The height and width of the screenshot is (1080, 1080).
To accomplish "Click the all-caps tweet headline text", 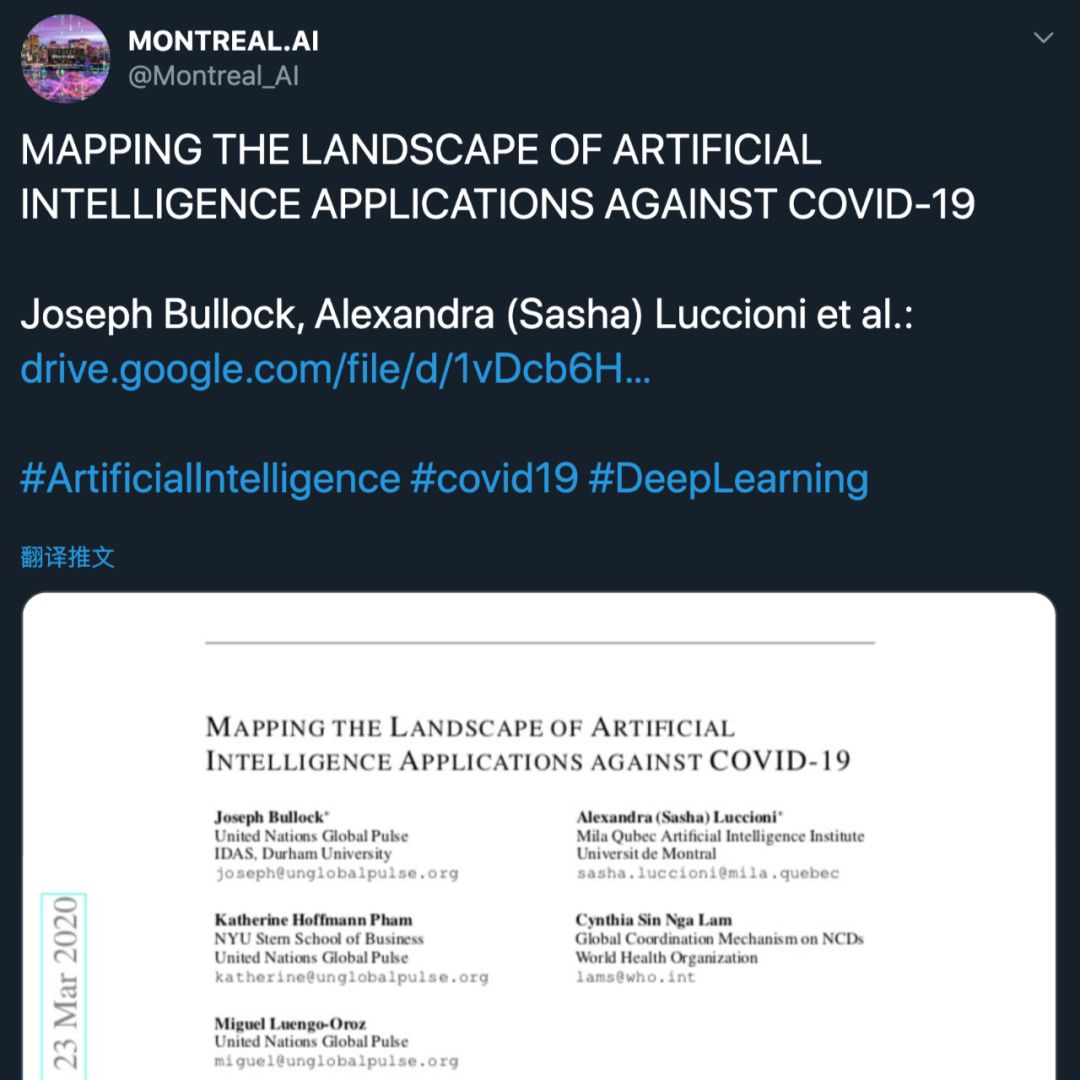I will [x=497, y=177].
